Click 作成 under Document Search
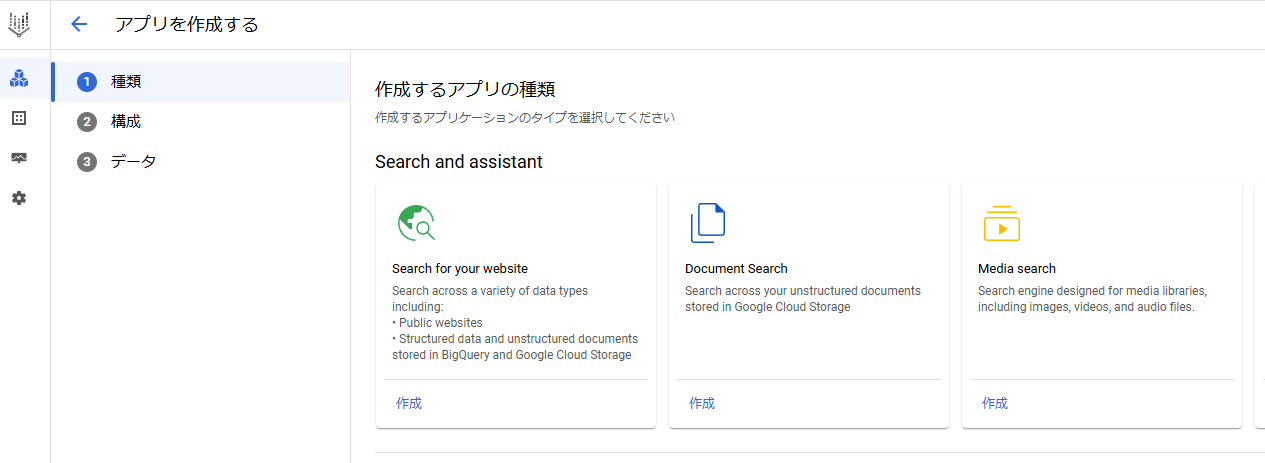Image resolution: width=1265 pixels, height=463 pixels. 702,403
